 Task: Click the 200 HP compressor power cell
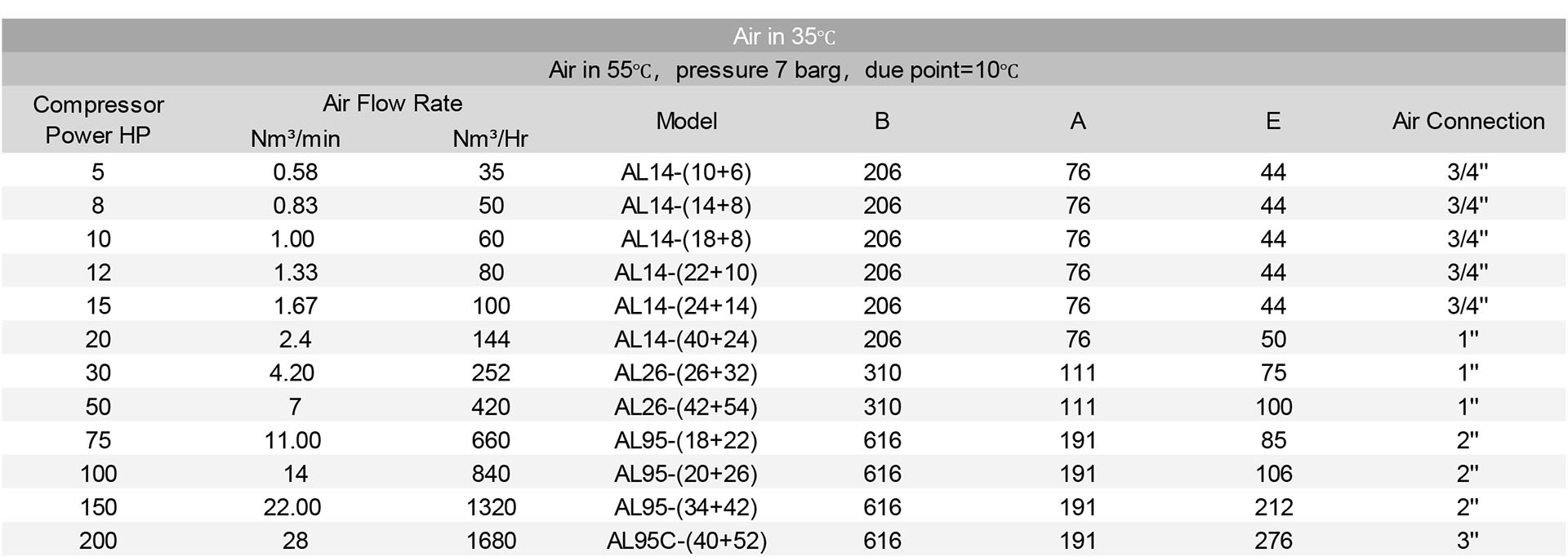click(98, 541)
